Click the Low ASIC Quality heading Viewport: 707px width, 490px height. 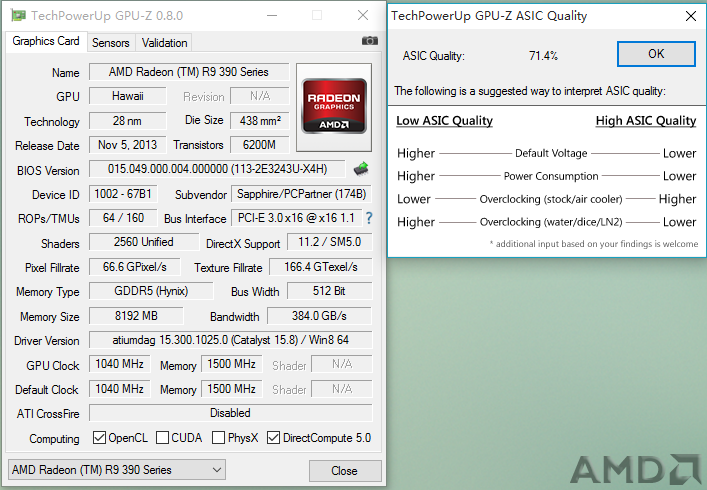tap(444, 121)
